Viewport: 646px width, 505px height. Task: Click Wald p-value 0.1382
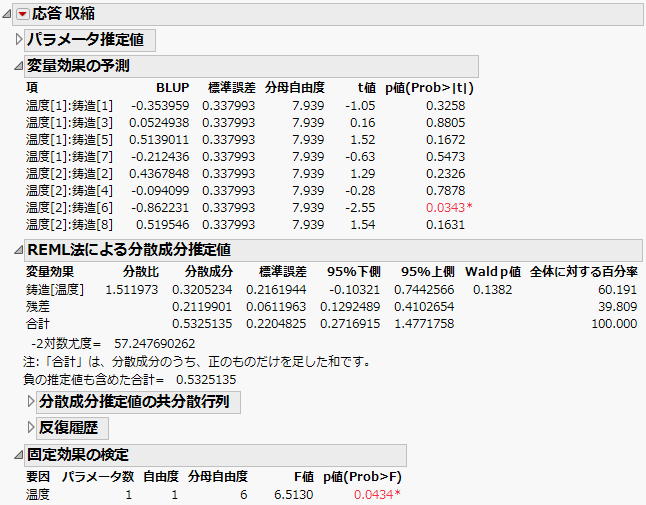tap(493, 290)
